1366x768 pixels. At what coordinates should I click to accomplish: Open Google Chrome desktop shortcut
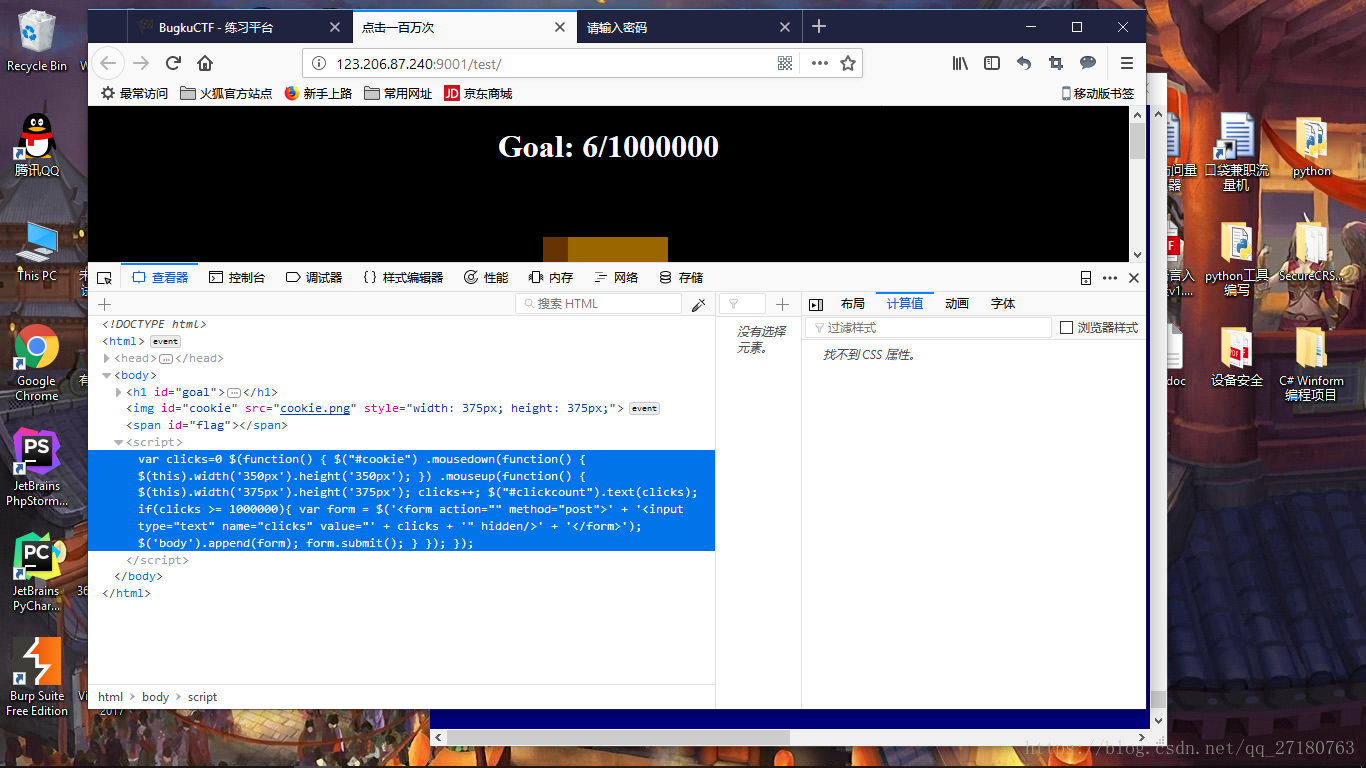(x=36, y=362)
